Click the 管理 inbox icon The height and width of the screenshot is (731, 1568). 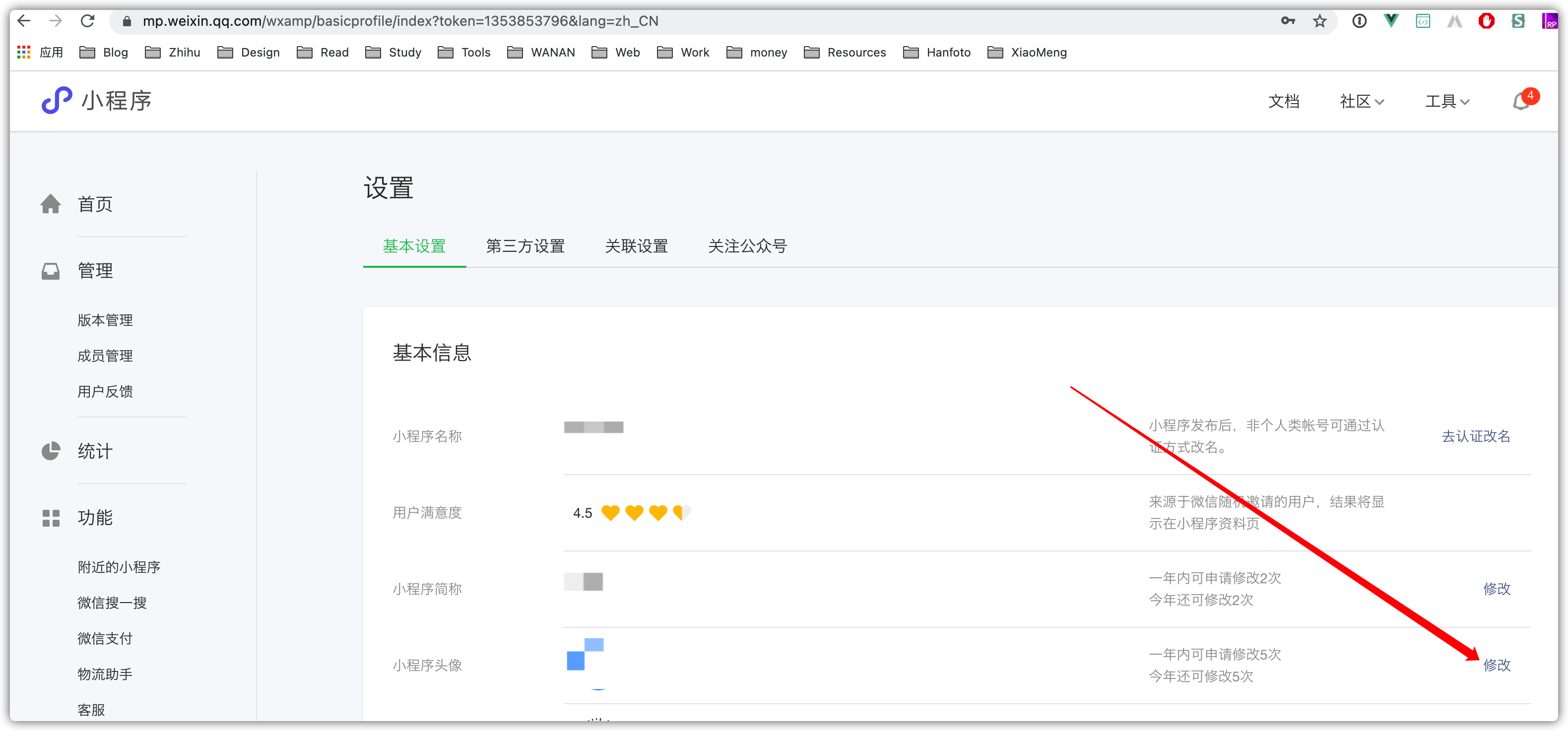tap(51, 271)
